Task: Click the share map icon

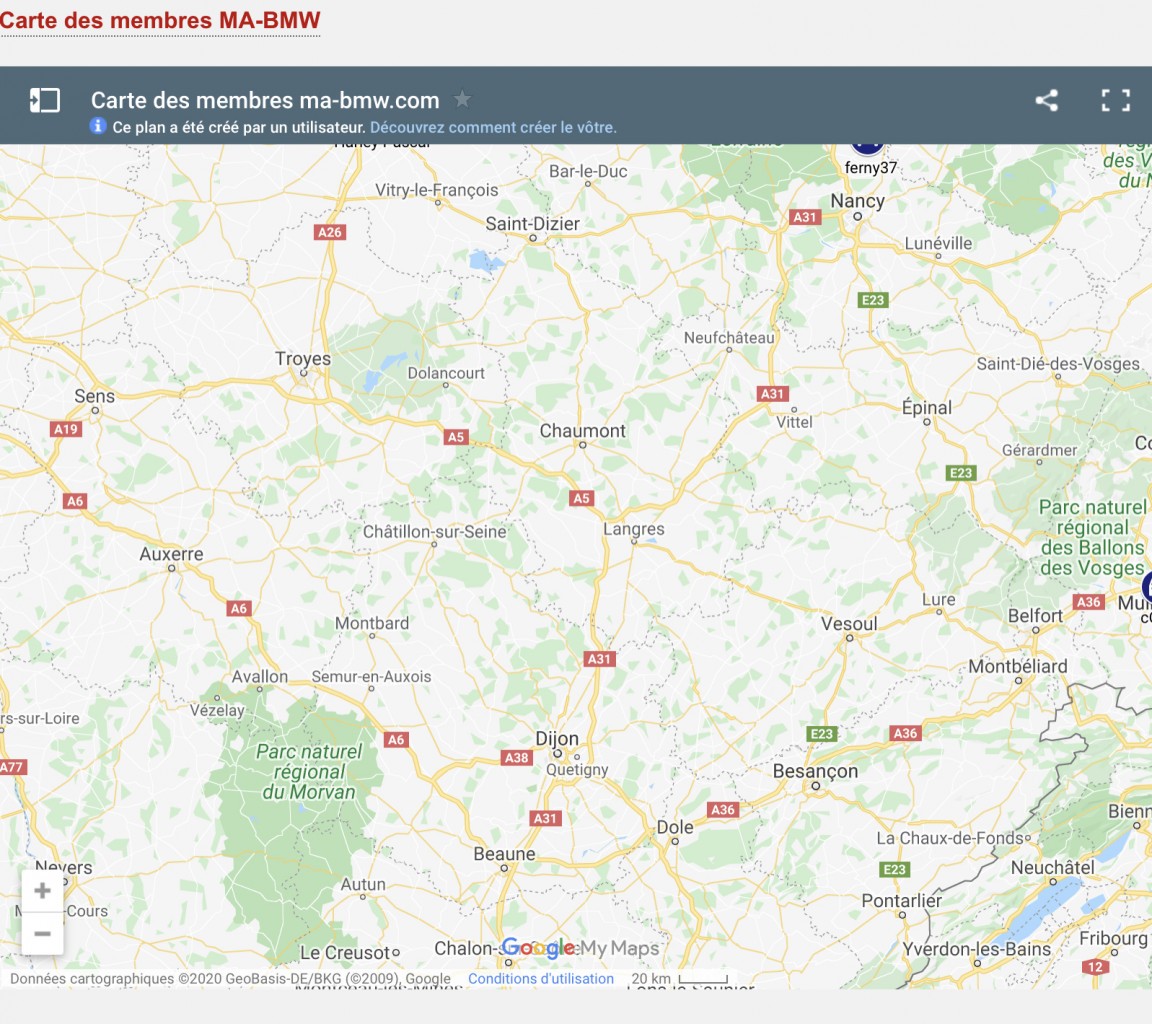Action: [1046, 100]
